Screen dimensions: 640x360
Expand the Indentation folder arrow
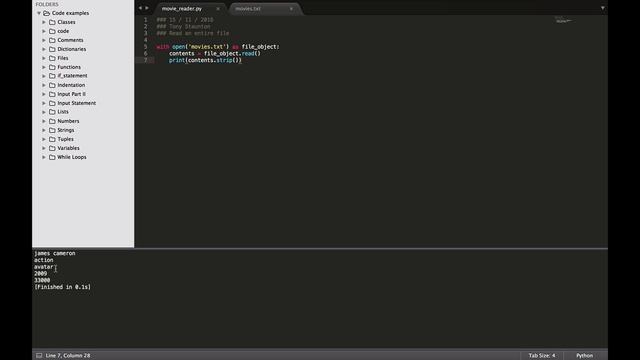pyautogui.click(x=44, y=85)
